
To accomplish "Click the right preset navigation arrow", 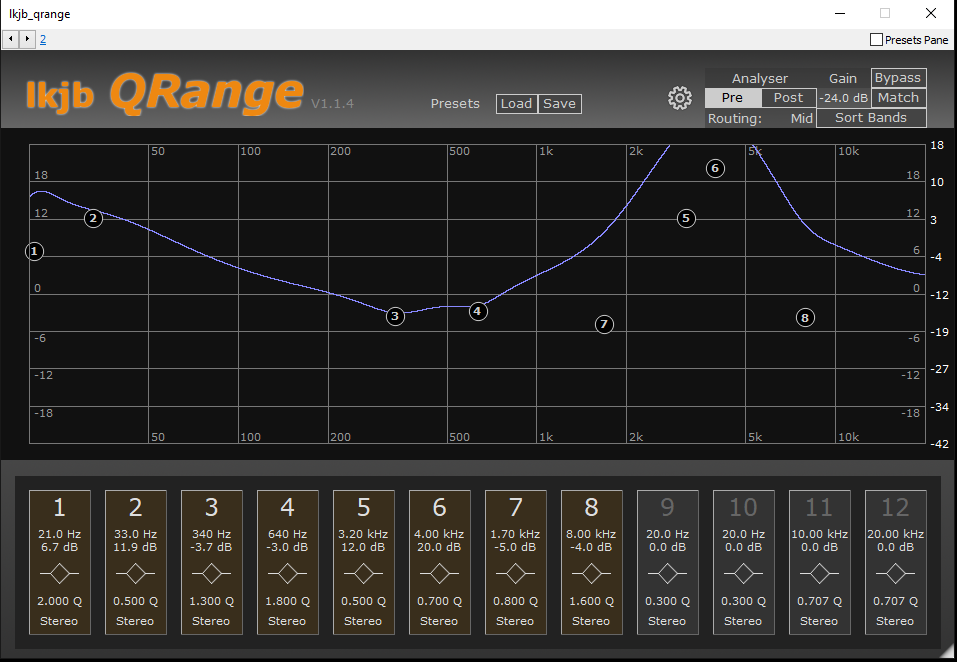I will coord(26,38).
